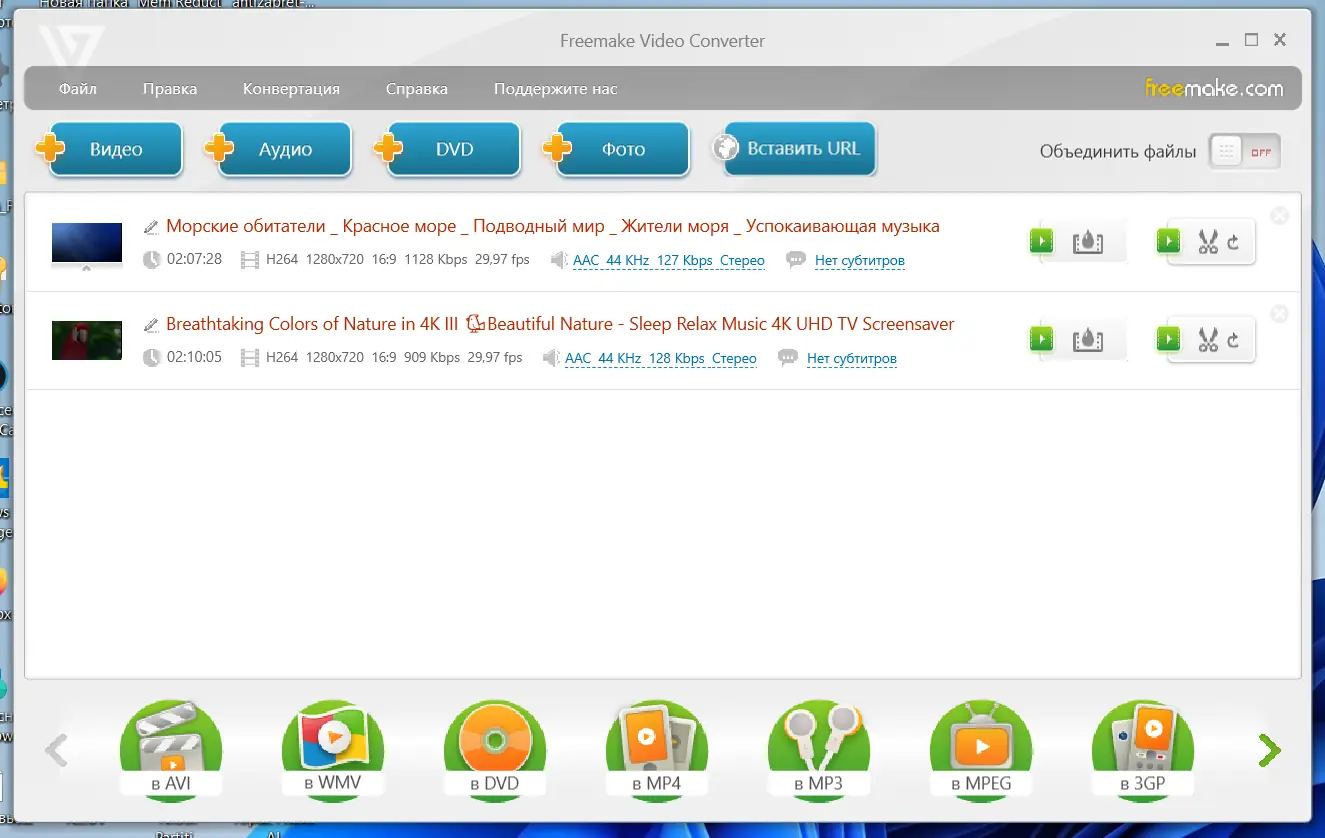Choose the в WMV conversion format

tap(333, 750)
